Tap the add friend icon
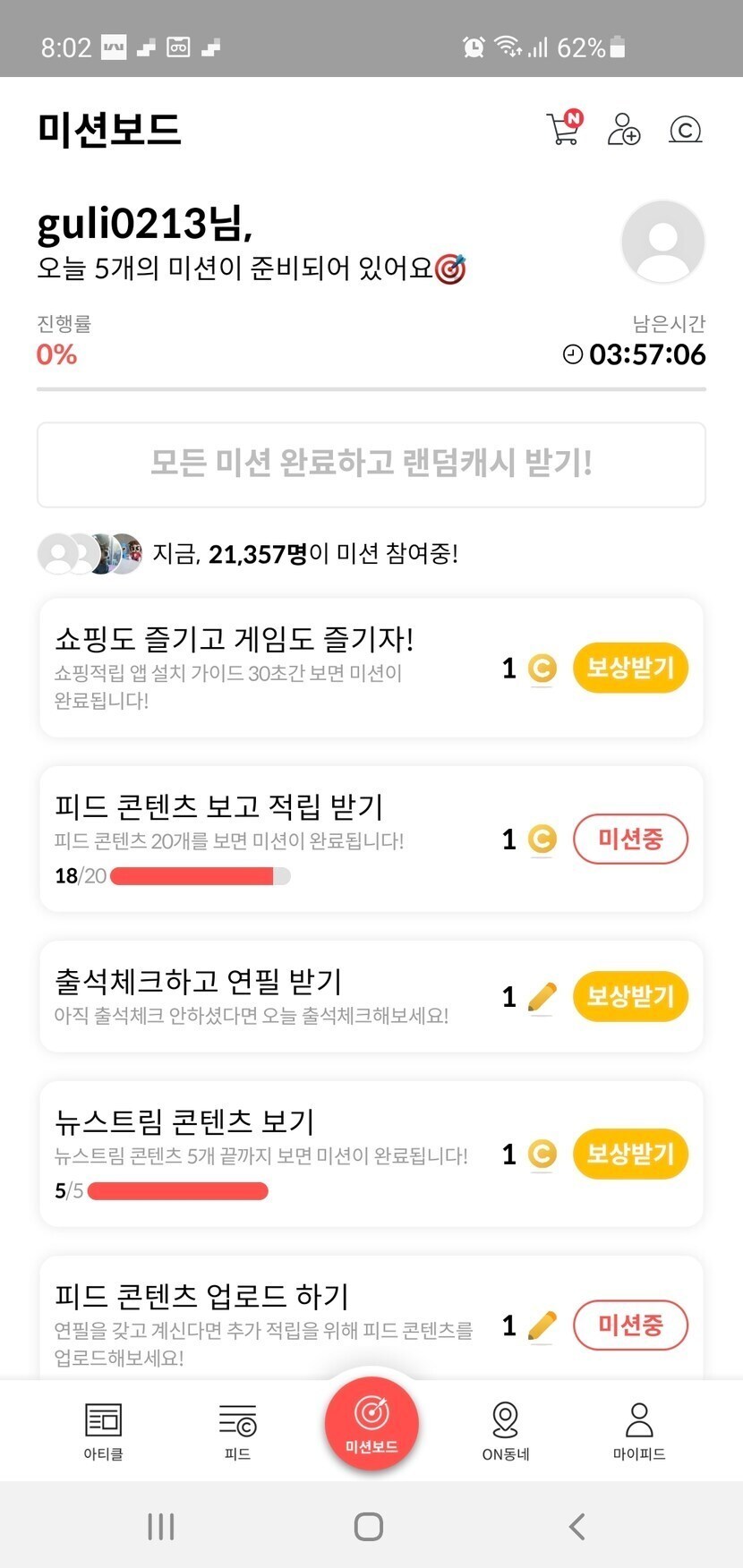 click(624, 129)
